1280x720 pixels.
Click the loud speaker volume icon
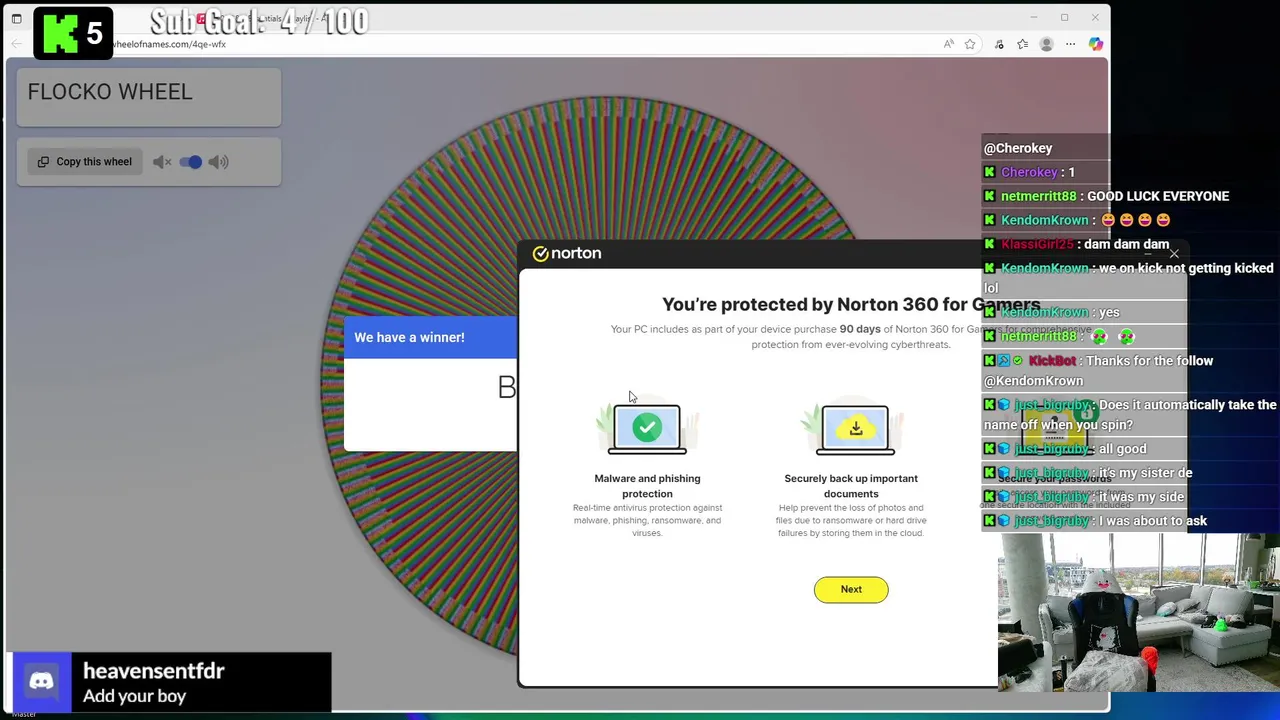[219, 162]
